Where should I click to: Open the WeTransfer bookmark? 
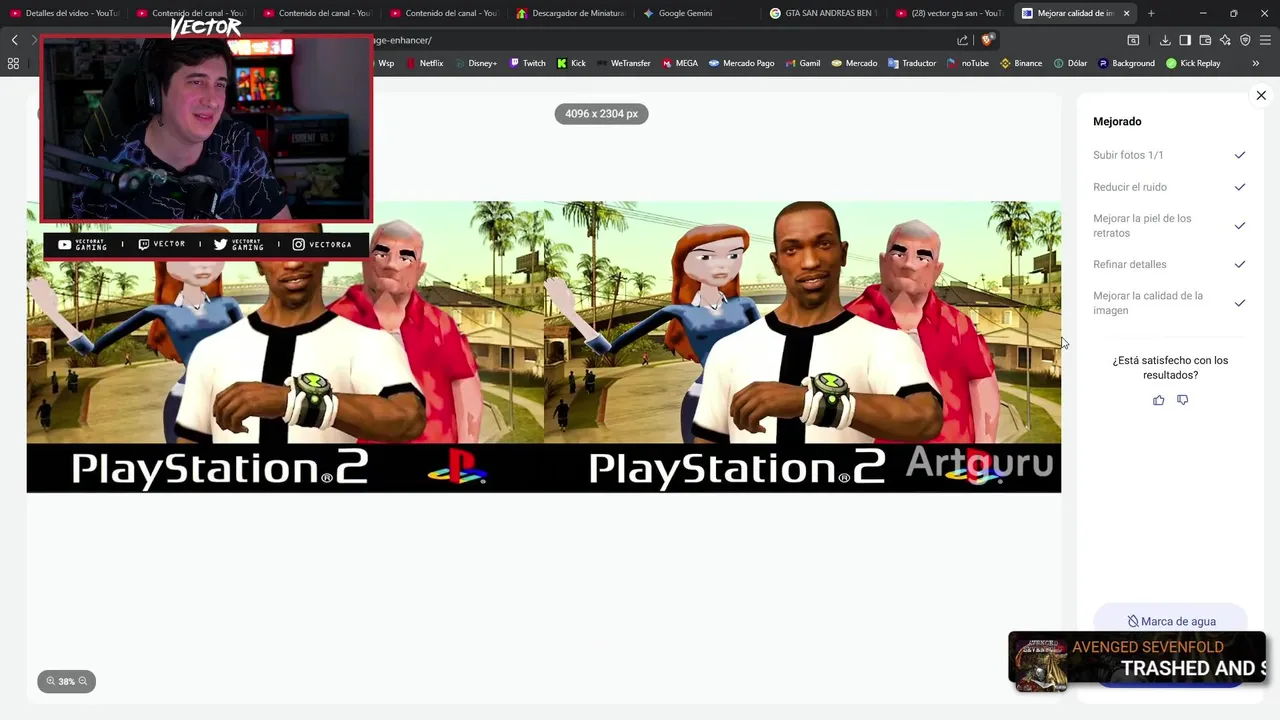[x=623, y=63]
